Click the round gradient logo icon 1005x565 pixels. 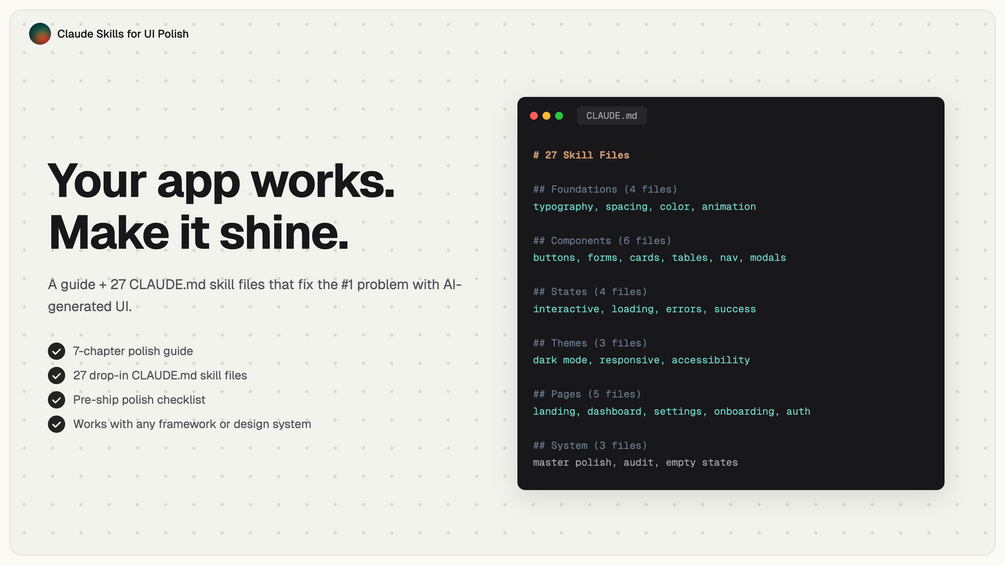point(40,34)
